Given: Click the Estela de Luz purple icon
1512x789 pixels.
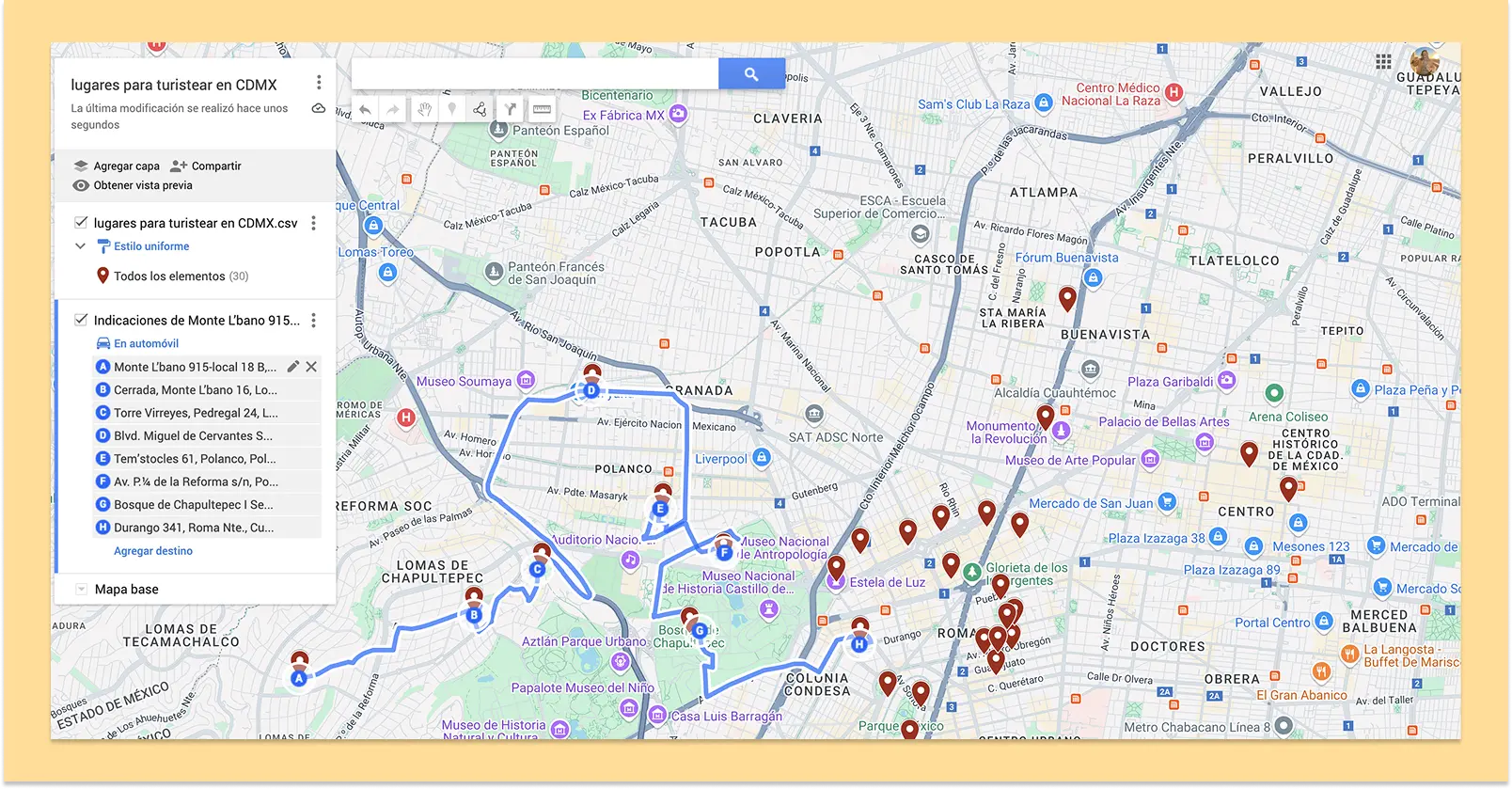Looking at the screenshot, I should point(835,581).
